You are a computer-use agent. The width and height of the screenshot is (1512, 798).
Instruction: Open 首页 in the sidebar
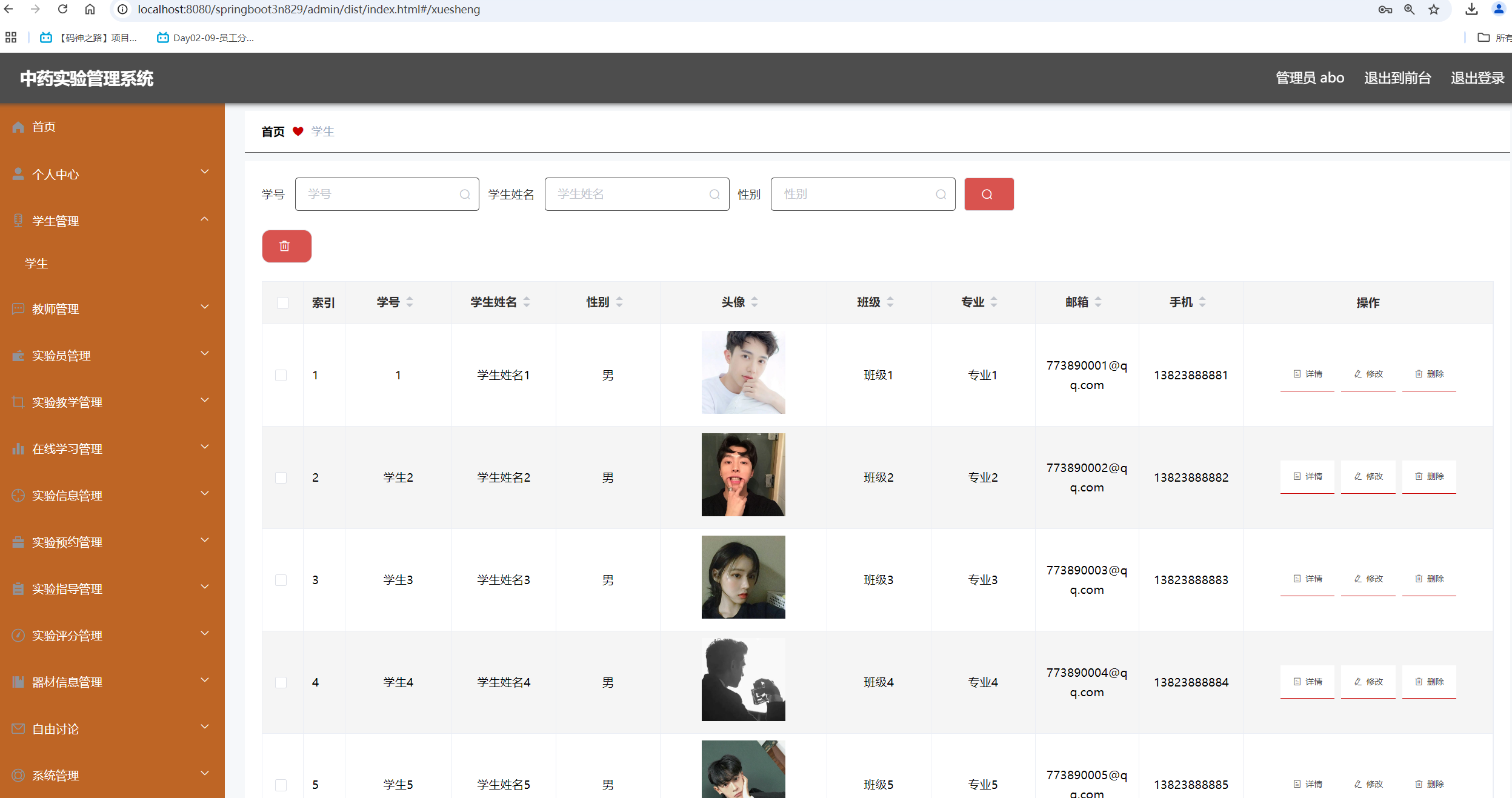(112, 127)
